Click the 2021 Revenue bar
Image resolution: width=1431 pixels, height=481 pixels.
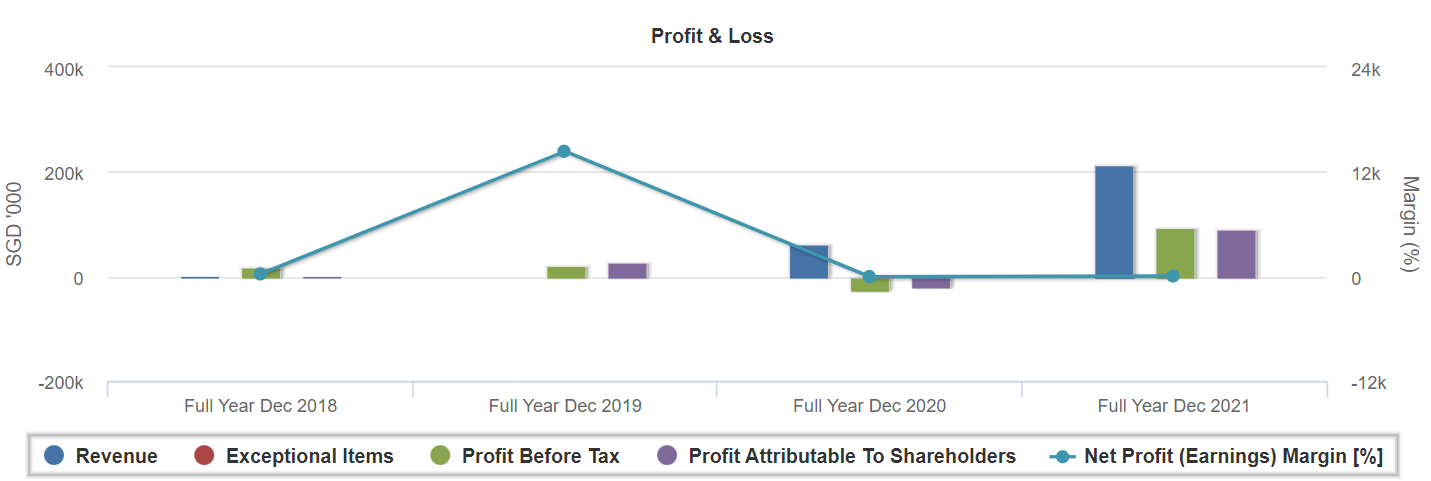[1114, 221]
